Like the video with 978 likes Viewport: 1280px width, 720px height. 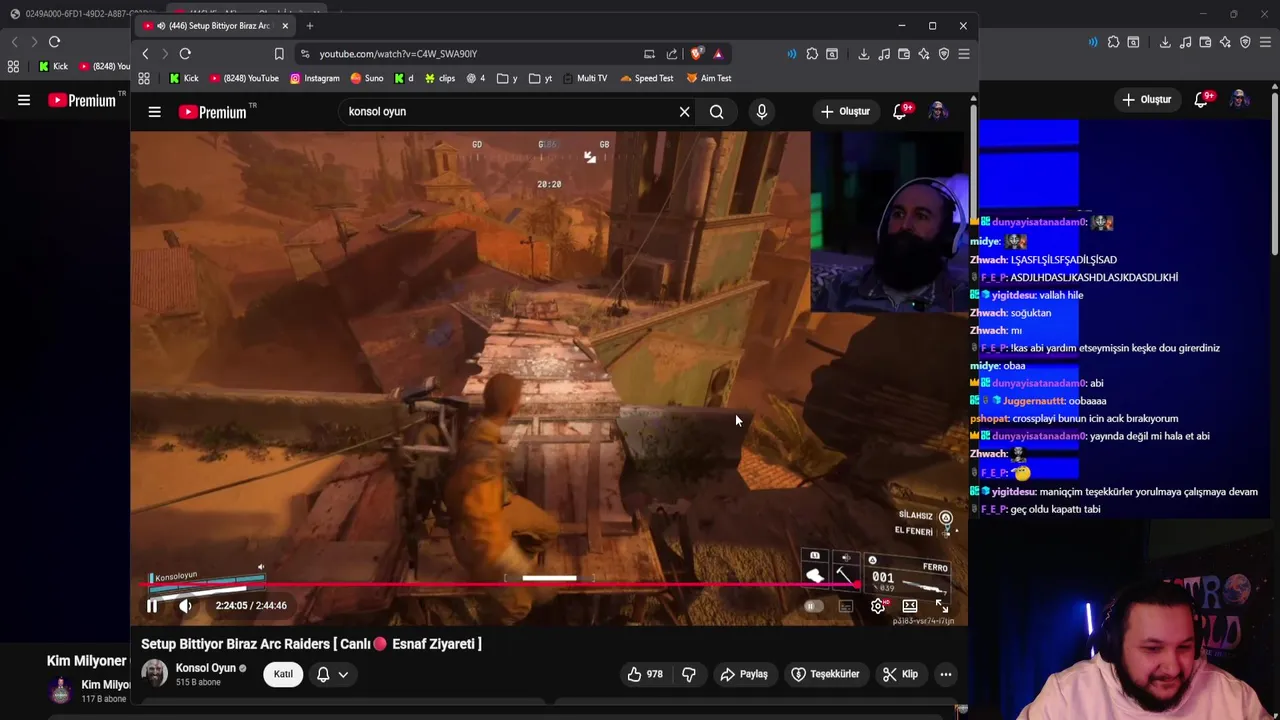pos(645,674)
